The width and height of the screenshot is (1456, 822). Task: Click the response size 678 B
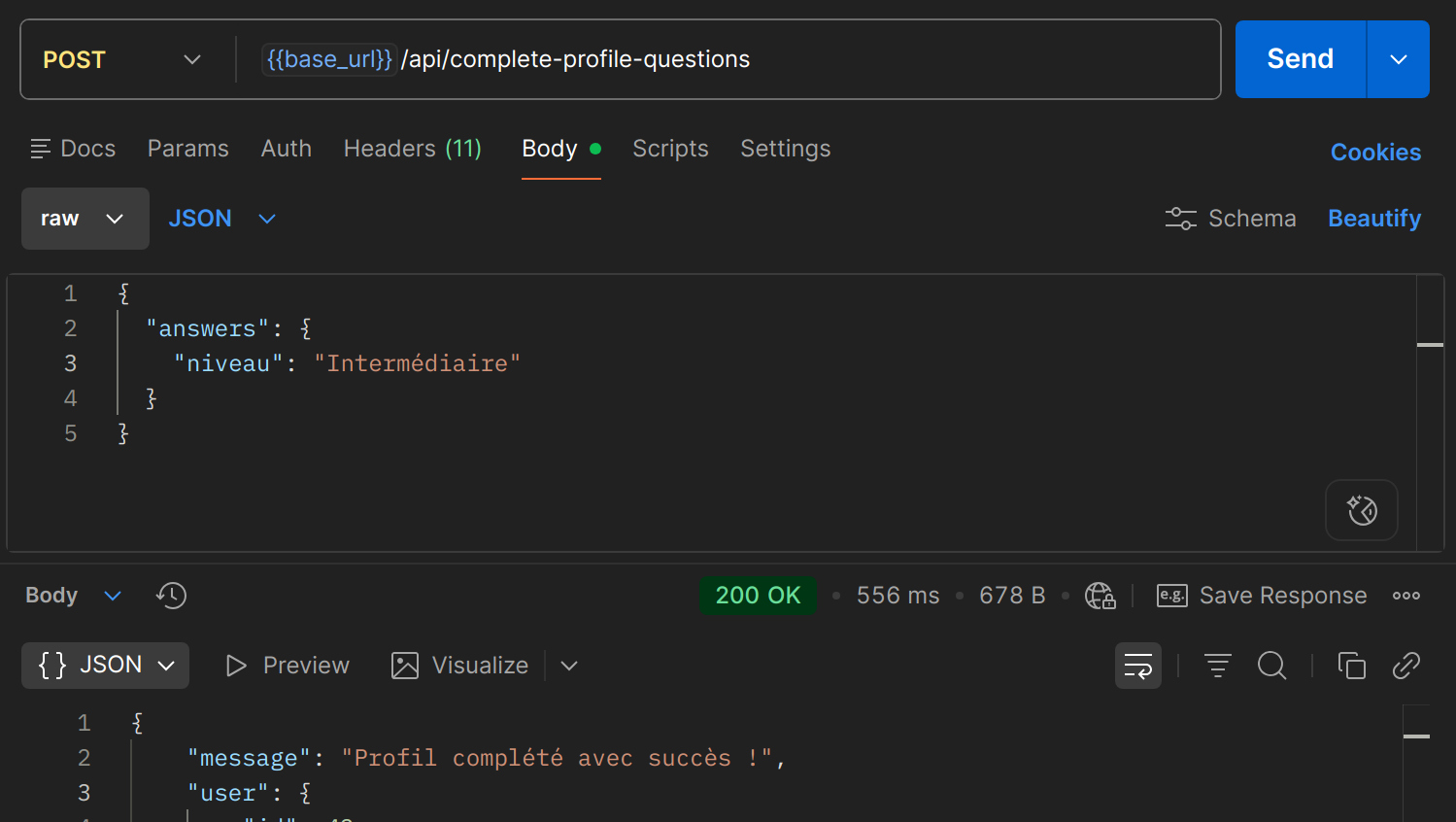[1012, 596]
